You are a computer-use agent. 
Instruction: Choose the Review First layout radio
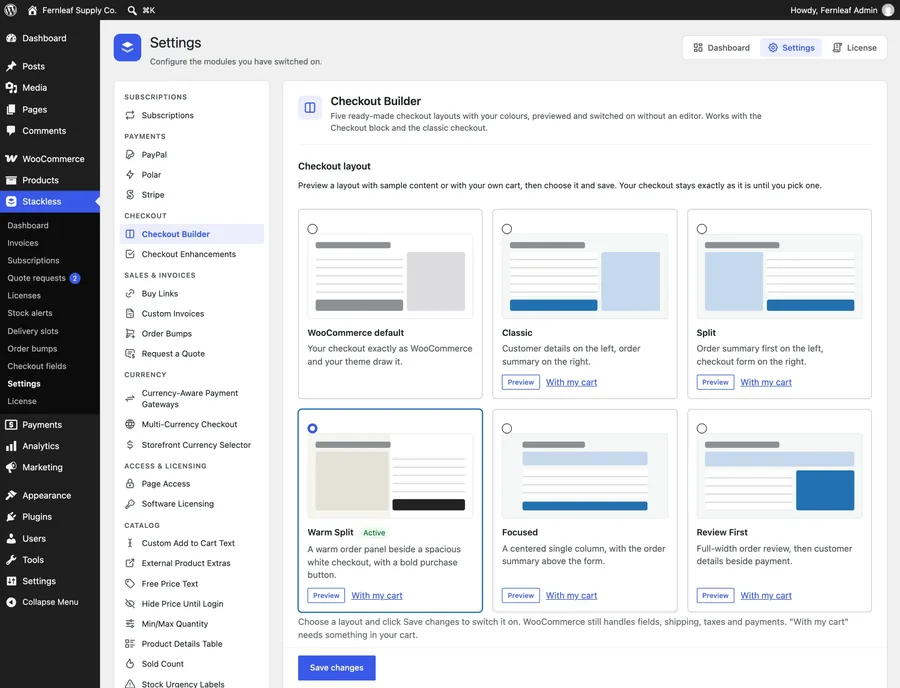702,429
